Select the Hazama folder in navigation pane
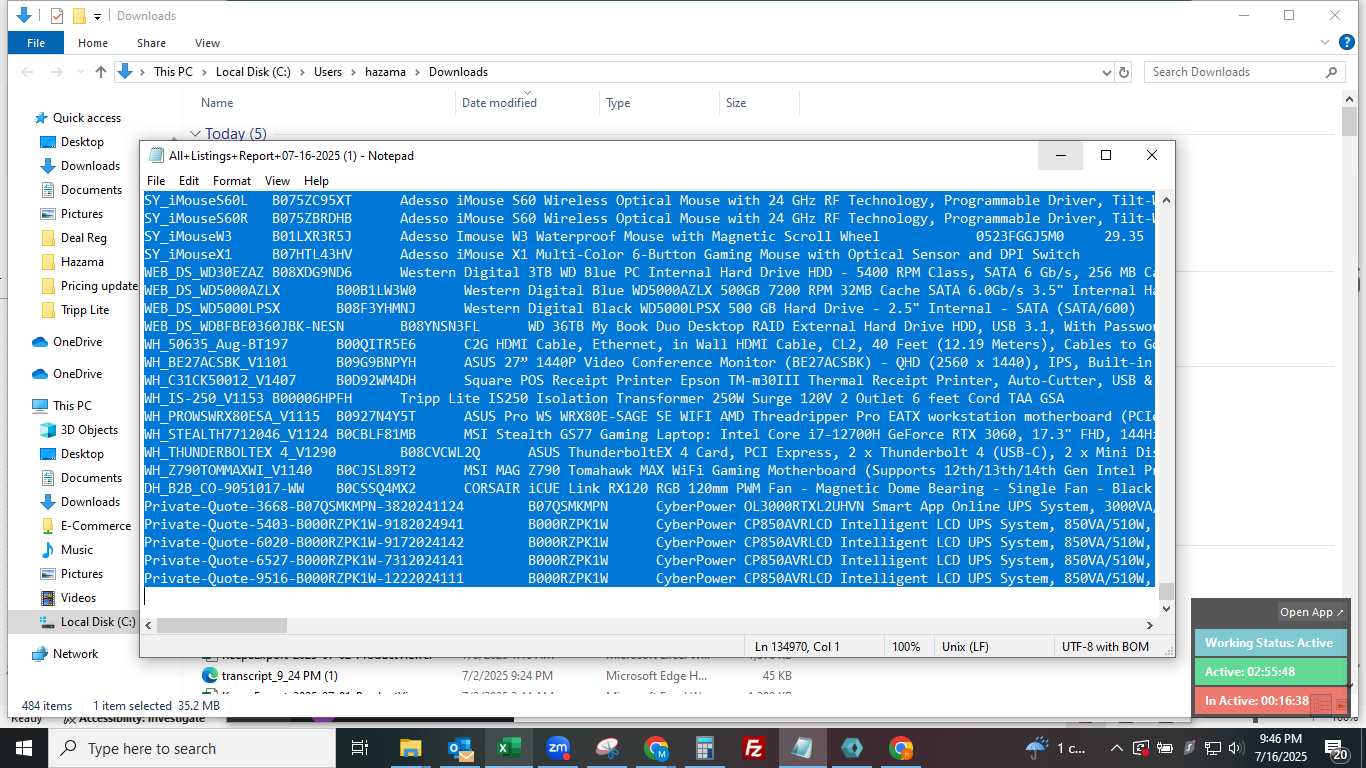1366x768 pixels. pyautogui.click(x=82, y=262)
